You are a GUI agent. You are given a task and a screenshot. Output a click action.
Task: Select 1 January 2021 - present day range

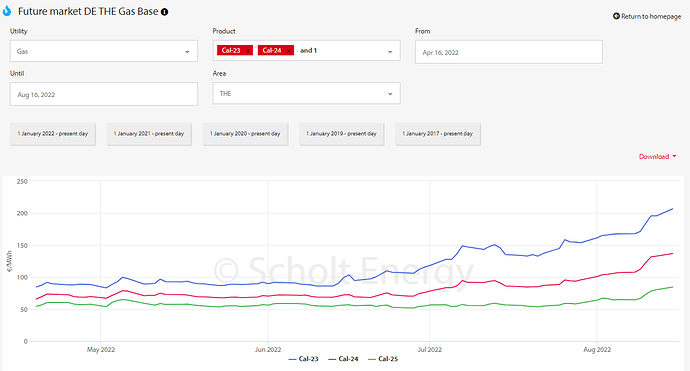click(x=149, y=134)
